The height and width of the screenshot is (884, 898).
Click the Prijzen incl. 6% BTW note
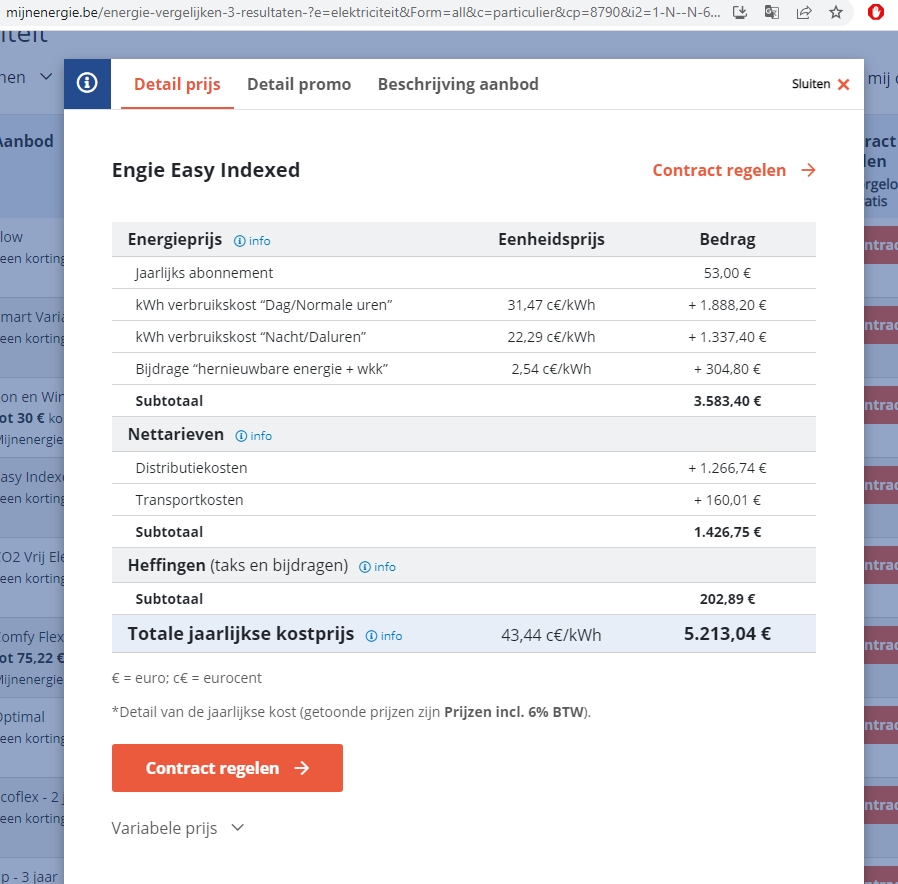pyautogui.click(x=515, y=712)
